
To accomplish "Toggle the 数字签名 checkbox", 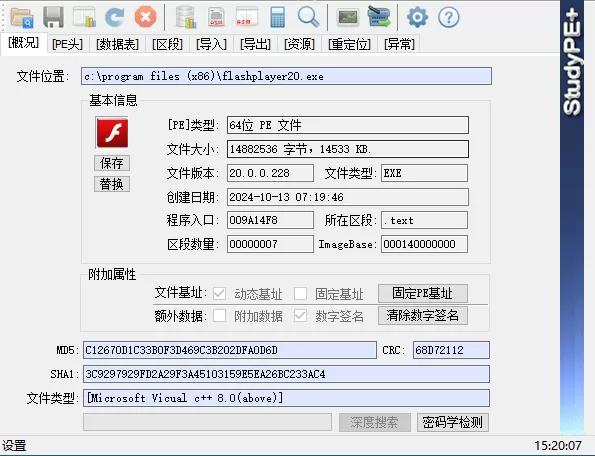I will click(x=300, y=316).
